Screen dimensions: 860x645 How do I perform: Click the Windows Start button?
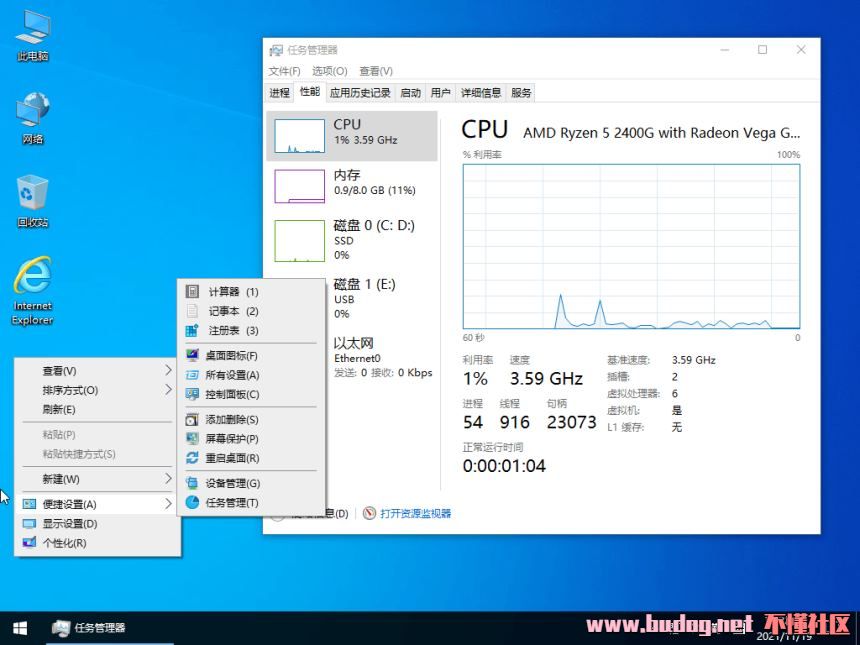(19, 628)
